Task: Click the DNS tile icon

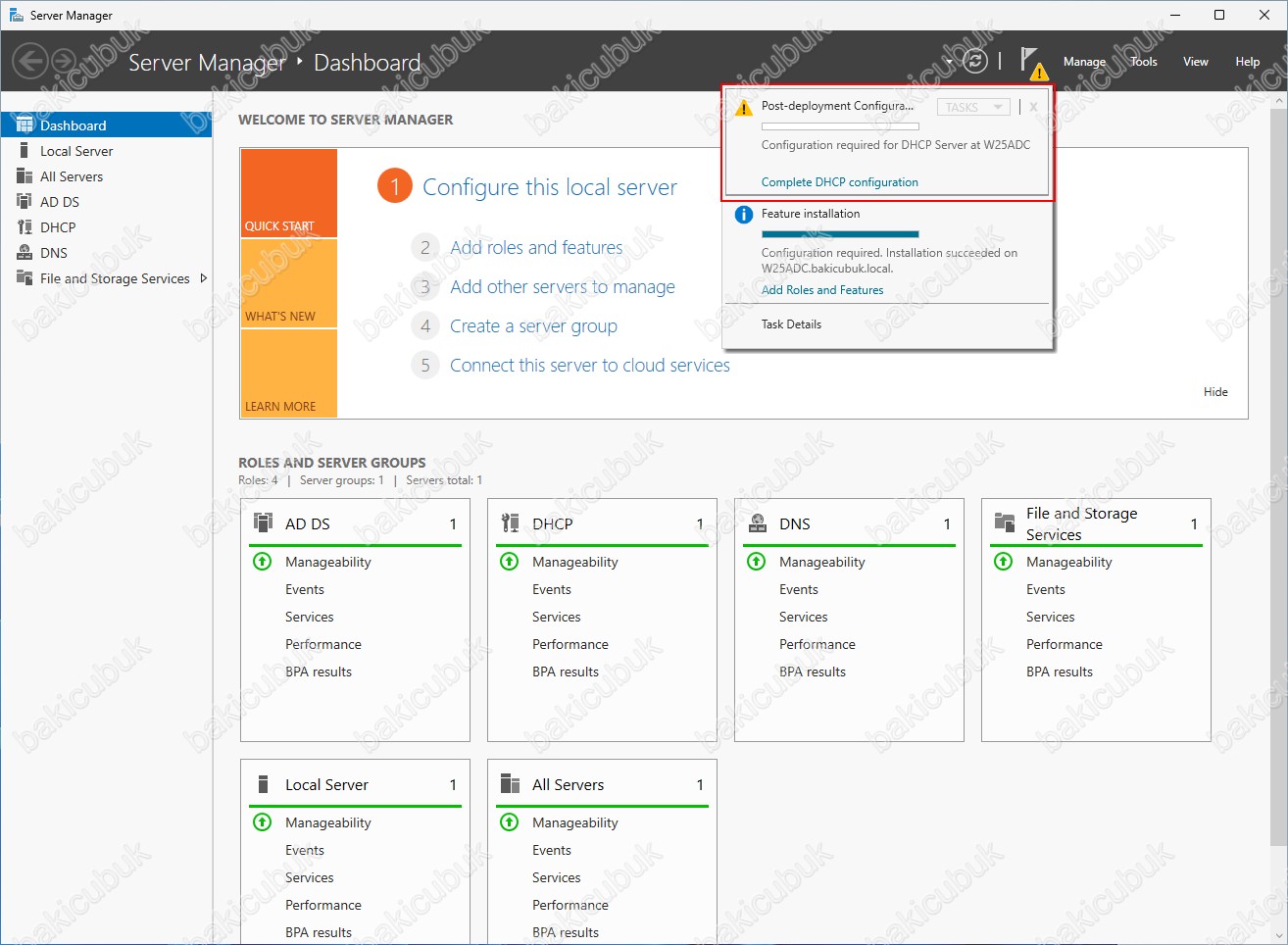Action: pyautogui.click(x=757, y=522)
